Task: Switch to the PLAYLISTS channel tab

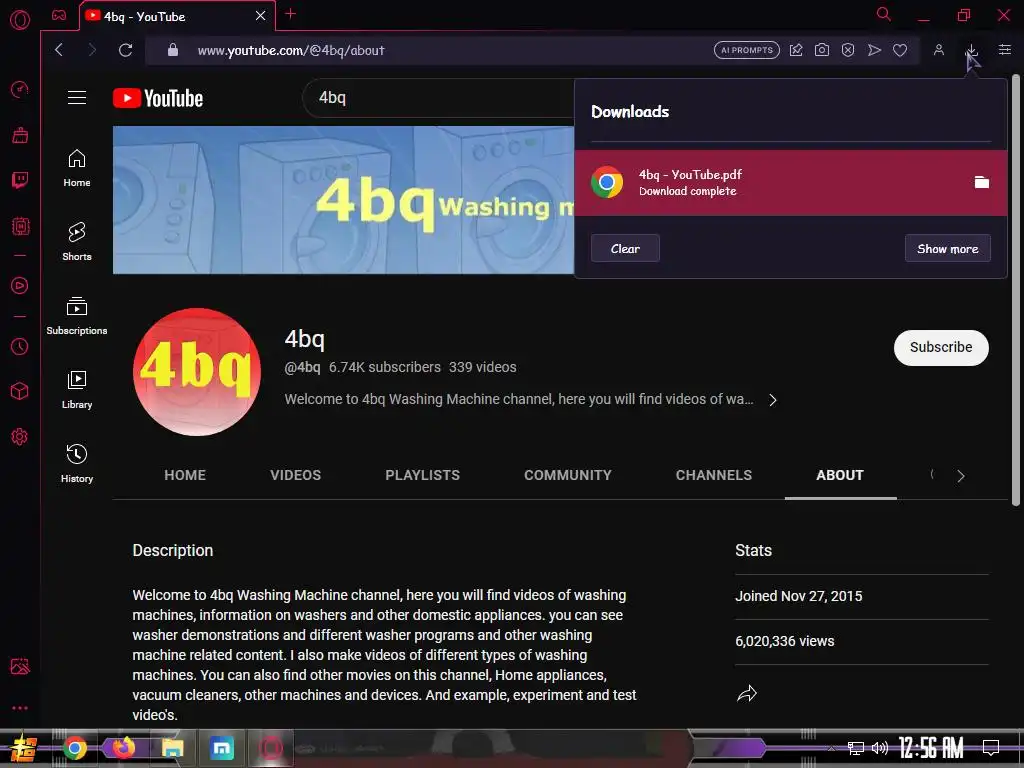Action: 423,475
